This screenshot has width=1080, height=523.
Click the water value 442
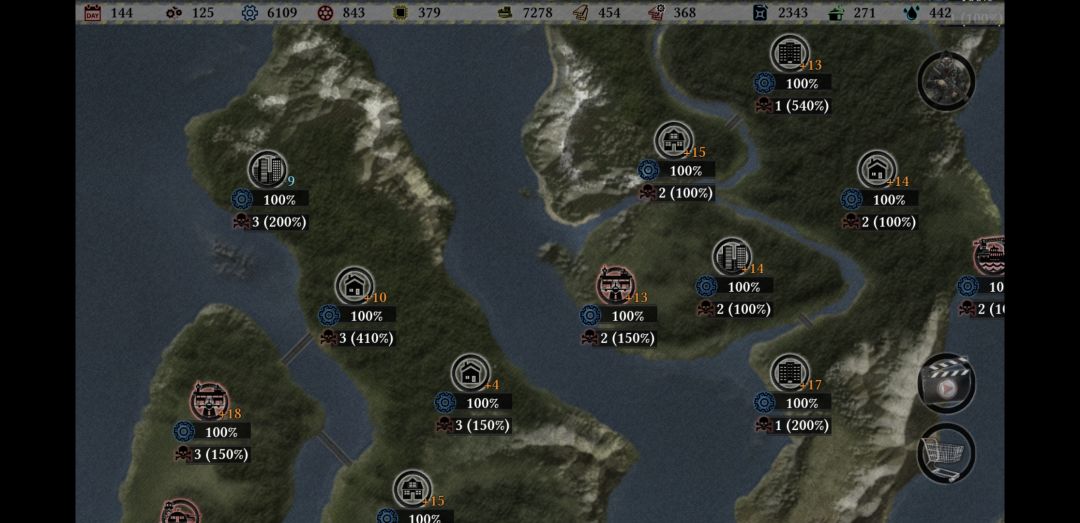940,12
